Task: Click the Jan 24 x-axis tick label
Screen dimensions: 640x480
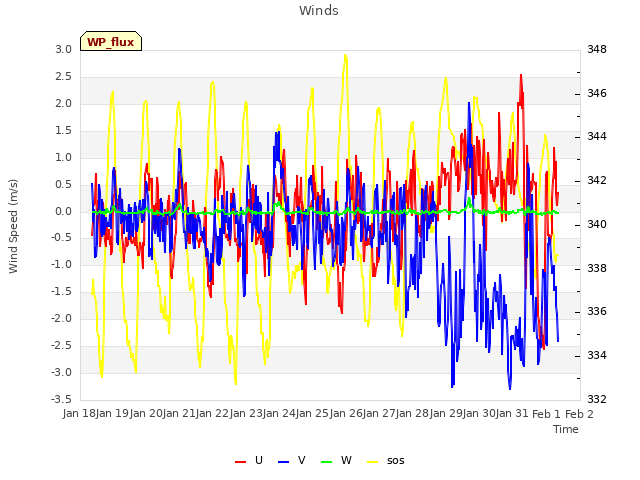Action: coord(279,414)
